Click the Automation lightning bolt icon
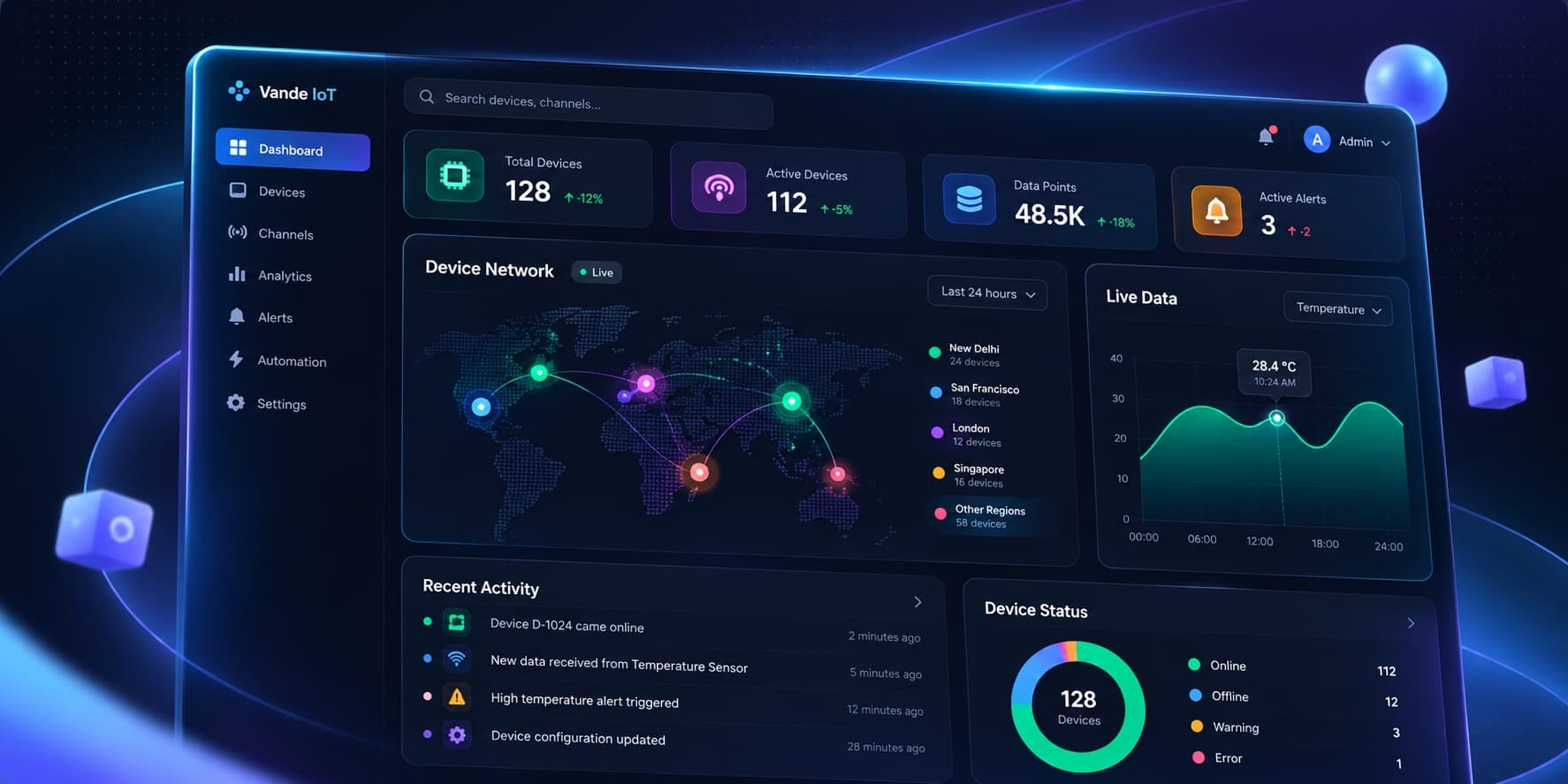This screenshot has width=1568, height=784. pyautogui.click(x=236, y=359)
